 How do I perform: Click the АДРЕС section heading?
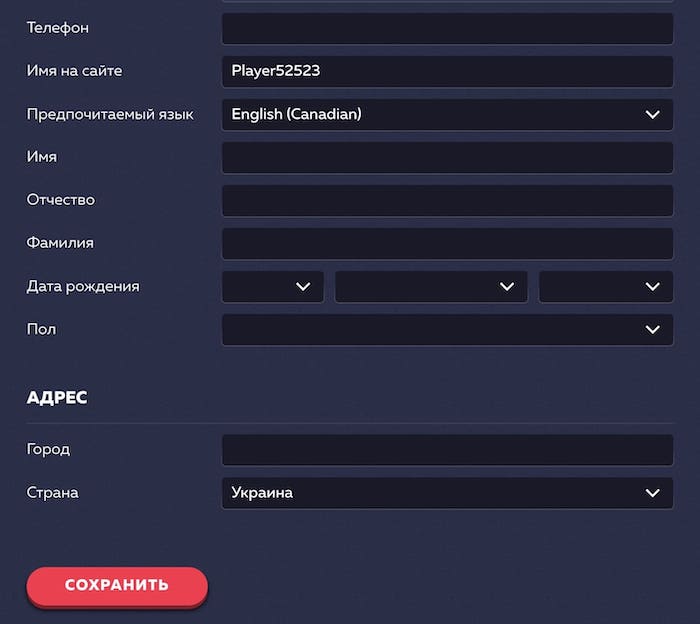click(57, 397)
